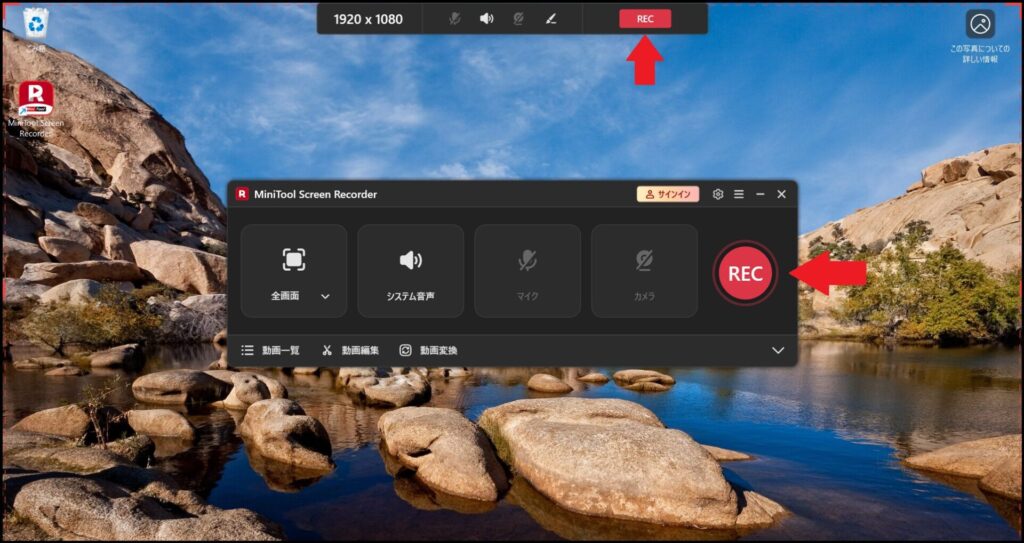Mute system audio in the top toolbar
1024x543 pixels.
click(x=486, y=19)
